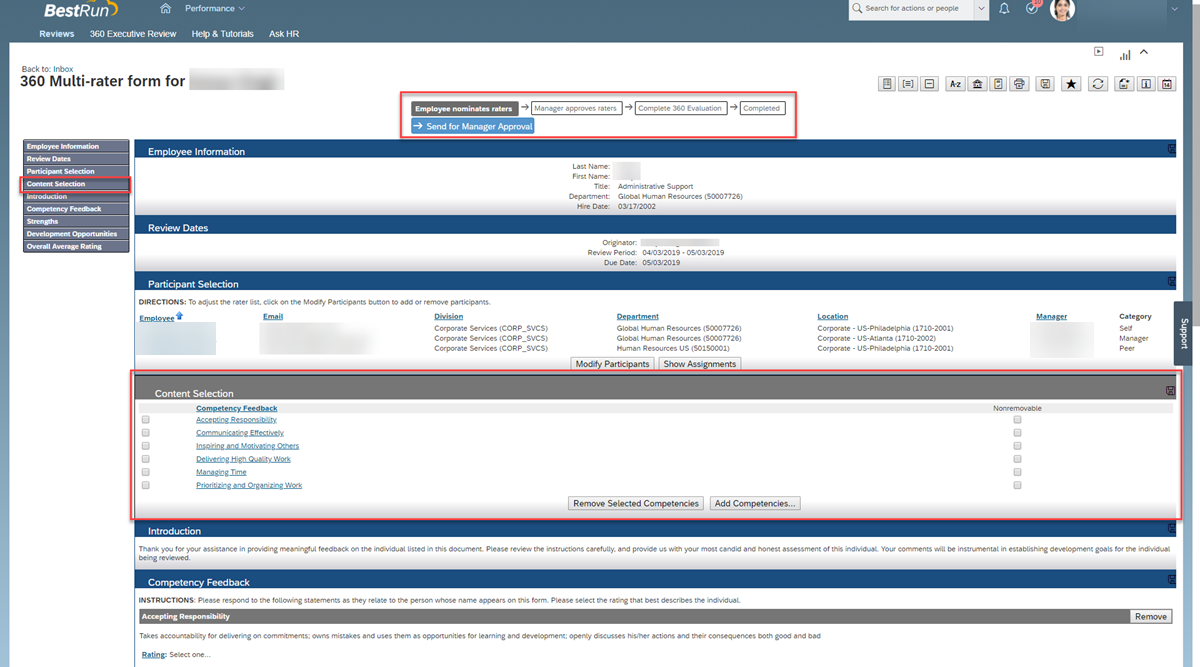Open the Rating 'Select one...' dropdown
1200x667 pixels.
coord(190,655)
